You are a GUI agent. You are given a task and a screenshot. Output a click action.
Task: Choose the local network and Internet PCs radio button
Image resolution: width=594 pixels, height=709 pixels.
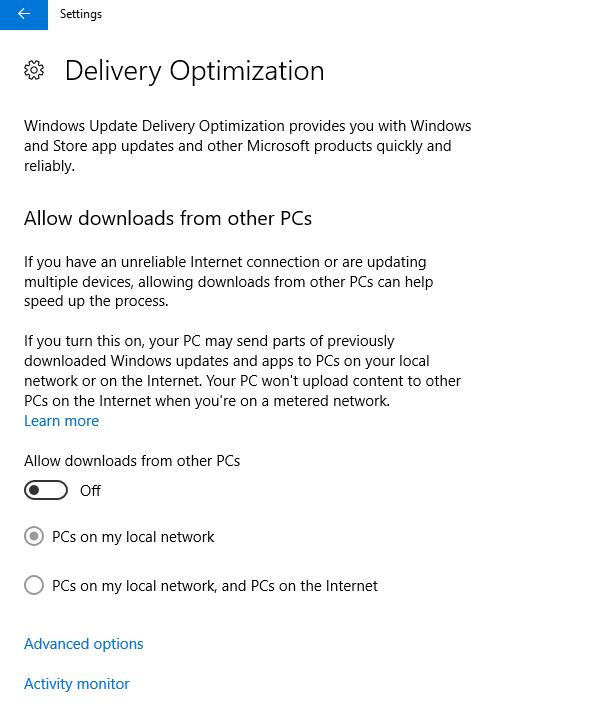tap(34, 585)
